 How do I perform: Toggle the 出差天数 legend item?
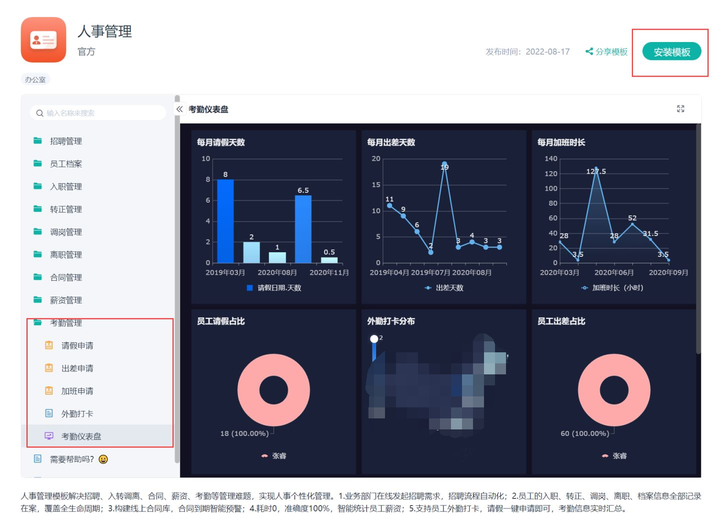[444, 288]
